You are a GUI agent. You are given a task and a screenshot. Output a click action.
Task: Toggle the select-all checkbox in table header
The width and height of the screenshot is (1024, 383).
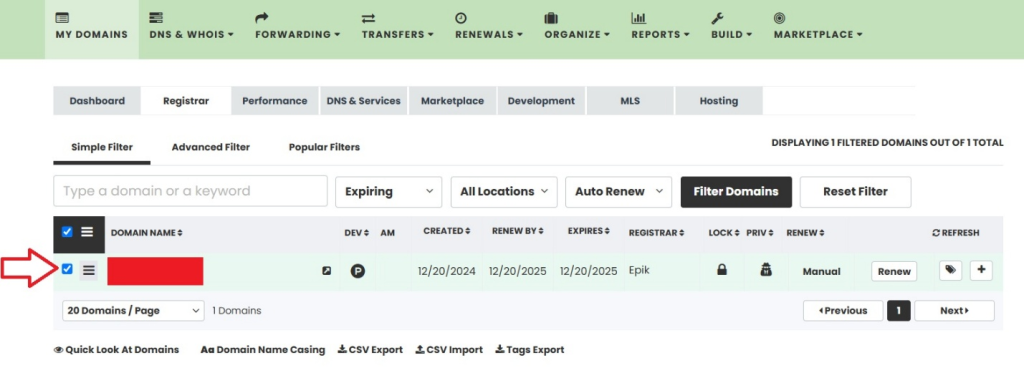point(67,232)
